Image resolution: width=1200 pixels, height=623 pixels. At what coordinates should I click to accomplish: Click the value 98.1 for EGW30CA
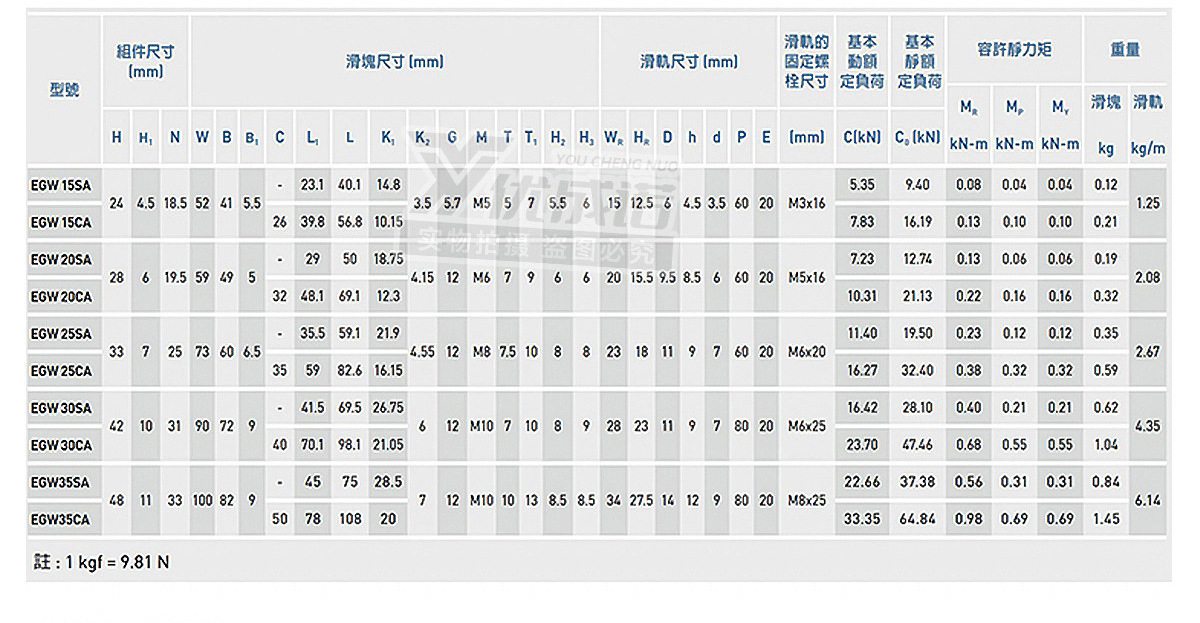(x=349, y=445)
